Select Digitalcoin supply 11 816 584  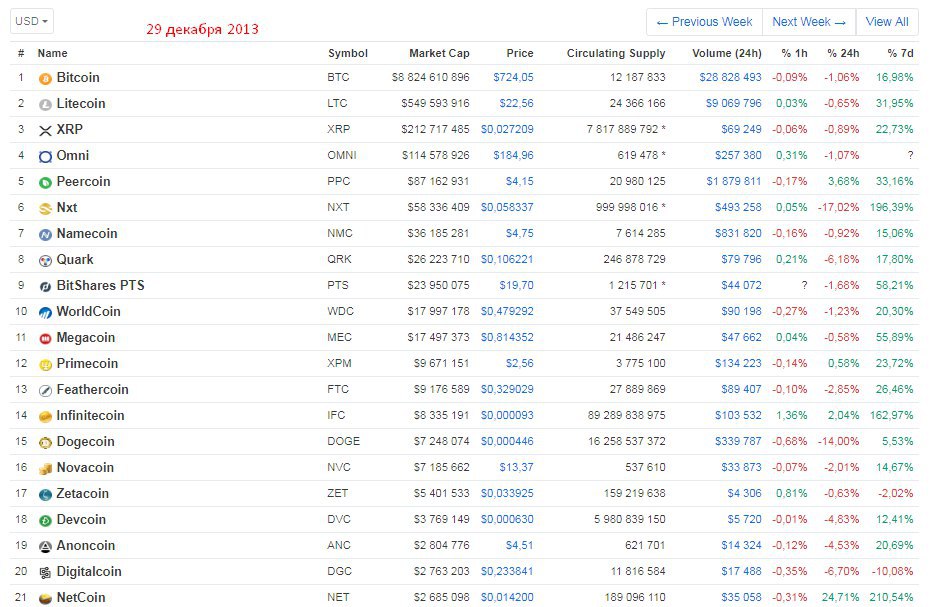pyautogui.click(x=638, y=572)
